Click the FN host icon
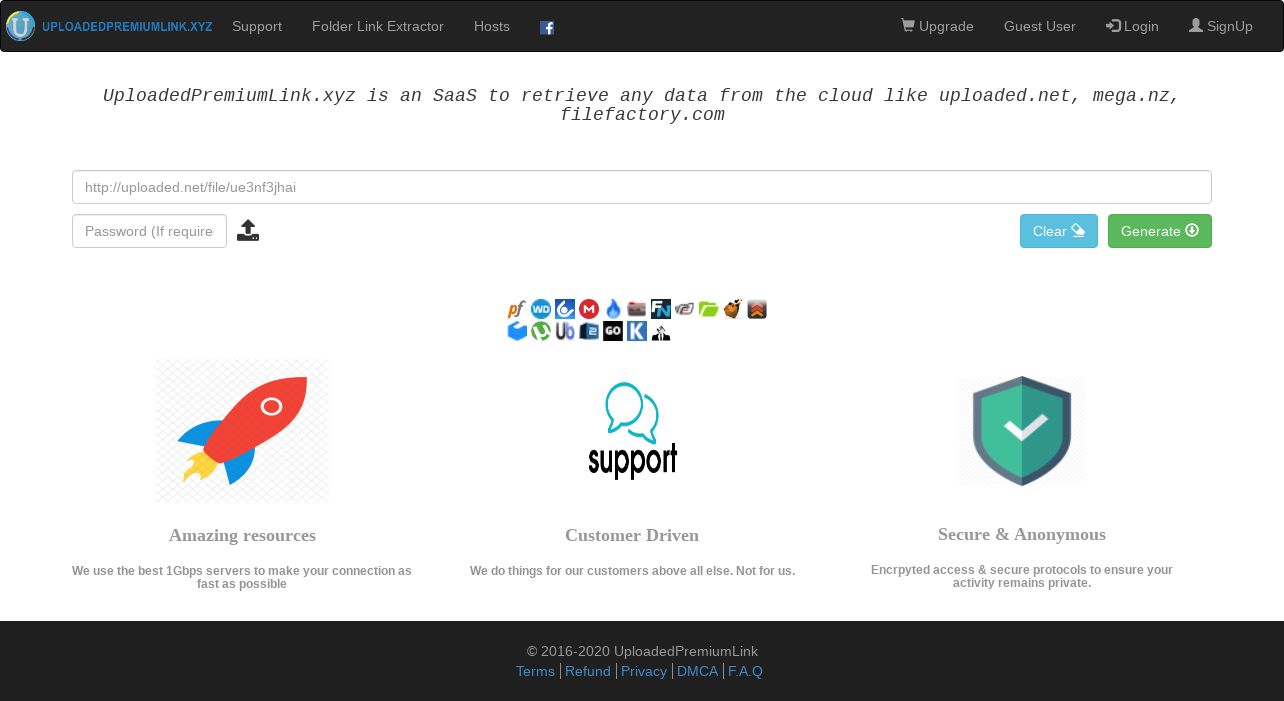The height and width of the screenshot is (701, 1284). pos(661,309)
